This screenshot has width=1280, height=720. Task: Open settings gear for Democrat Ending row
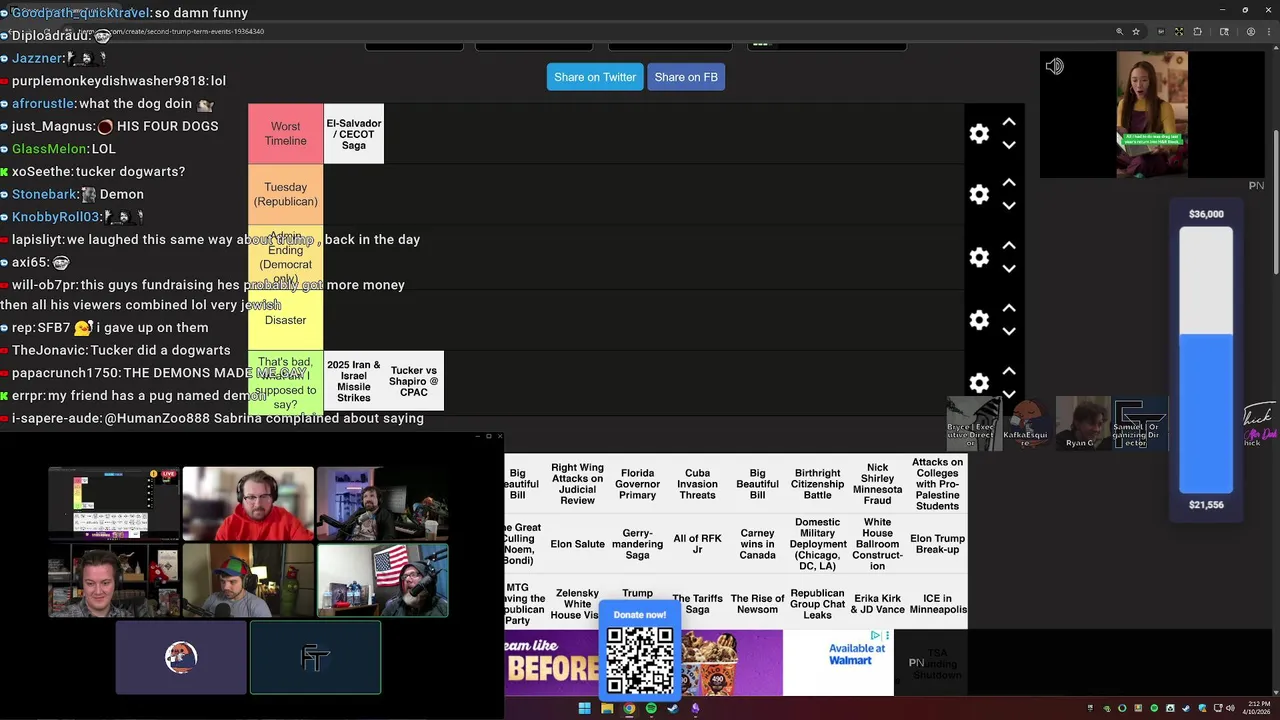[979, 257]
